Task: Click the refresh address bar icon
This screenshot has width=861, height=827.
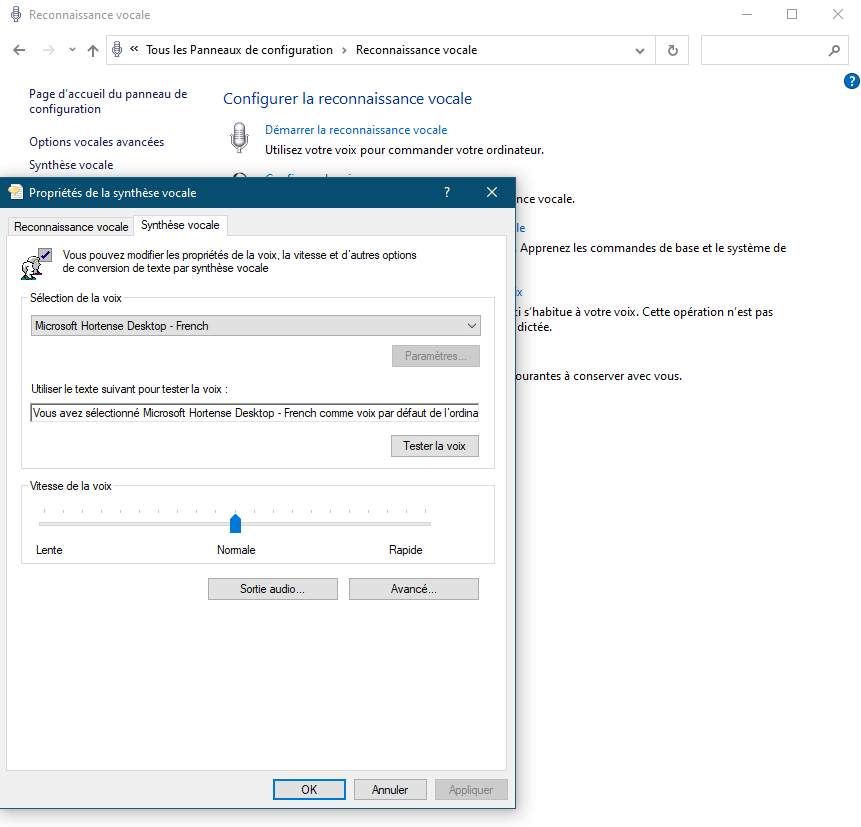Action: coord(673,51)
